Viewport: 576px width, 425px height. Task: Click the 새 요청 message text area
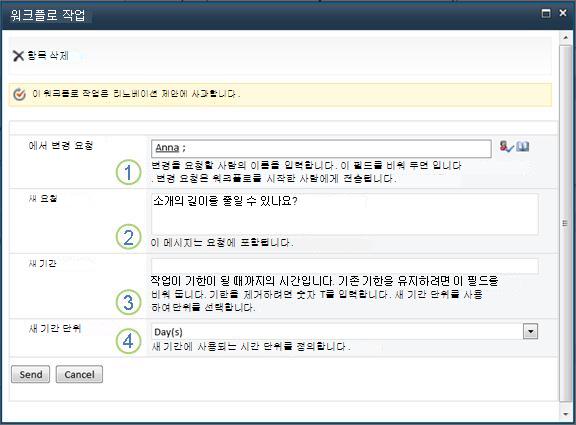[345, 214]
